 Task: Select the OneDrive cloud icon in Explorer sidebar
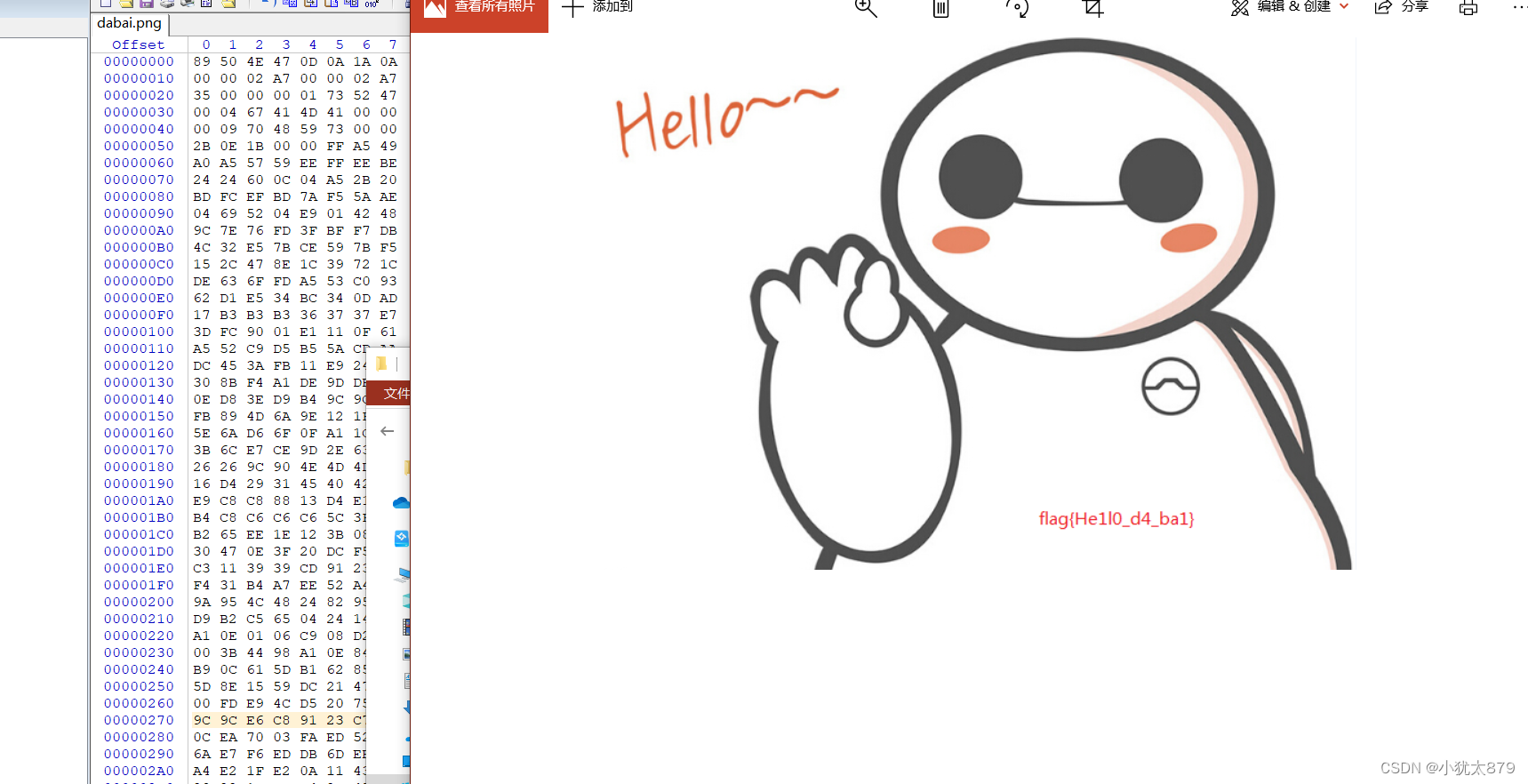(x=402, y=503)
